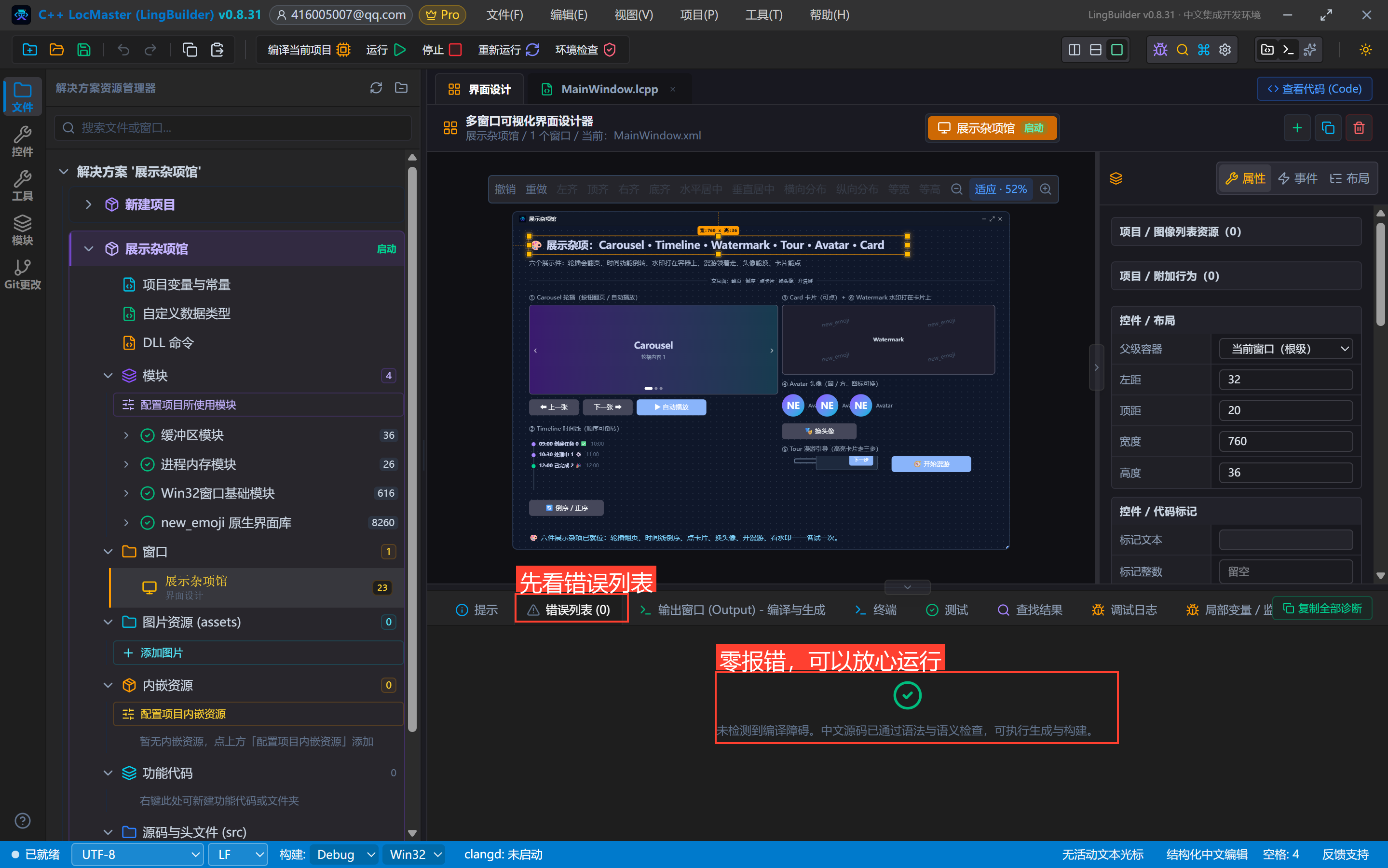Click 添加图片 button

(259, 653)
